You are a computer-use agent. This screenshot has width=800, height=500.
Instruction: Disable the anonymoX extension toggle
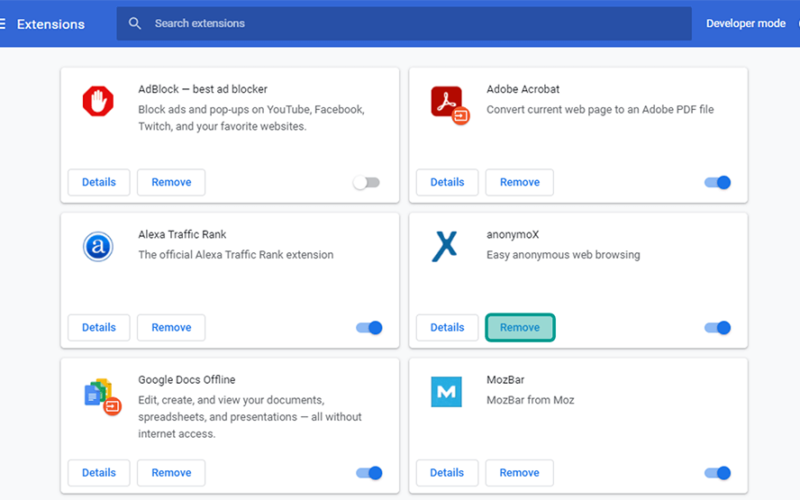point(717,328)
